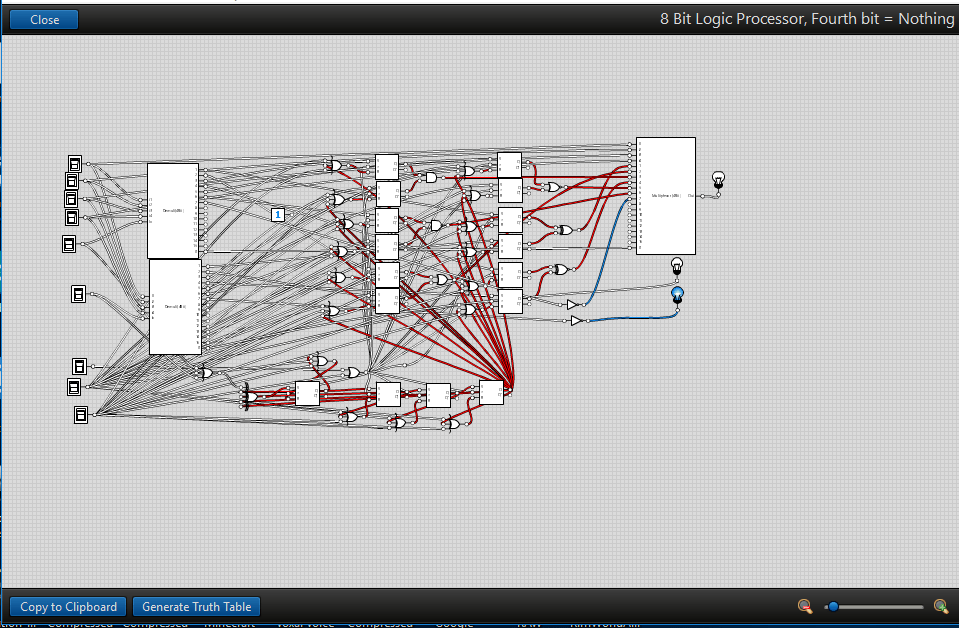Select the lower demultiplexer block

pyautogui.click(x=175, y=306)
